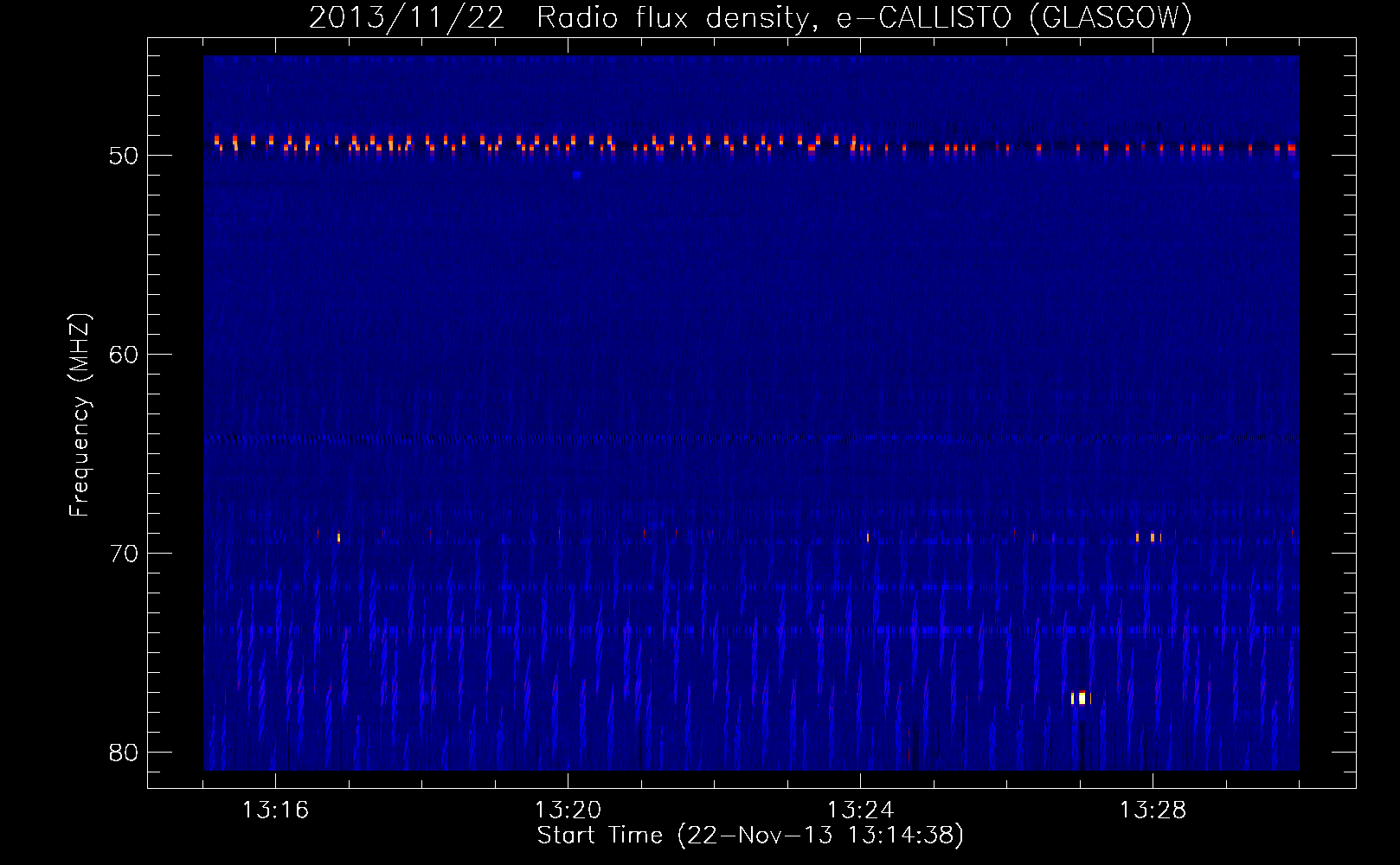Click the 'Start Time (22-Nov-13 13:14:38)' label
This screenshot has width=1400, height=865.
(x=750, y=836)
